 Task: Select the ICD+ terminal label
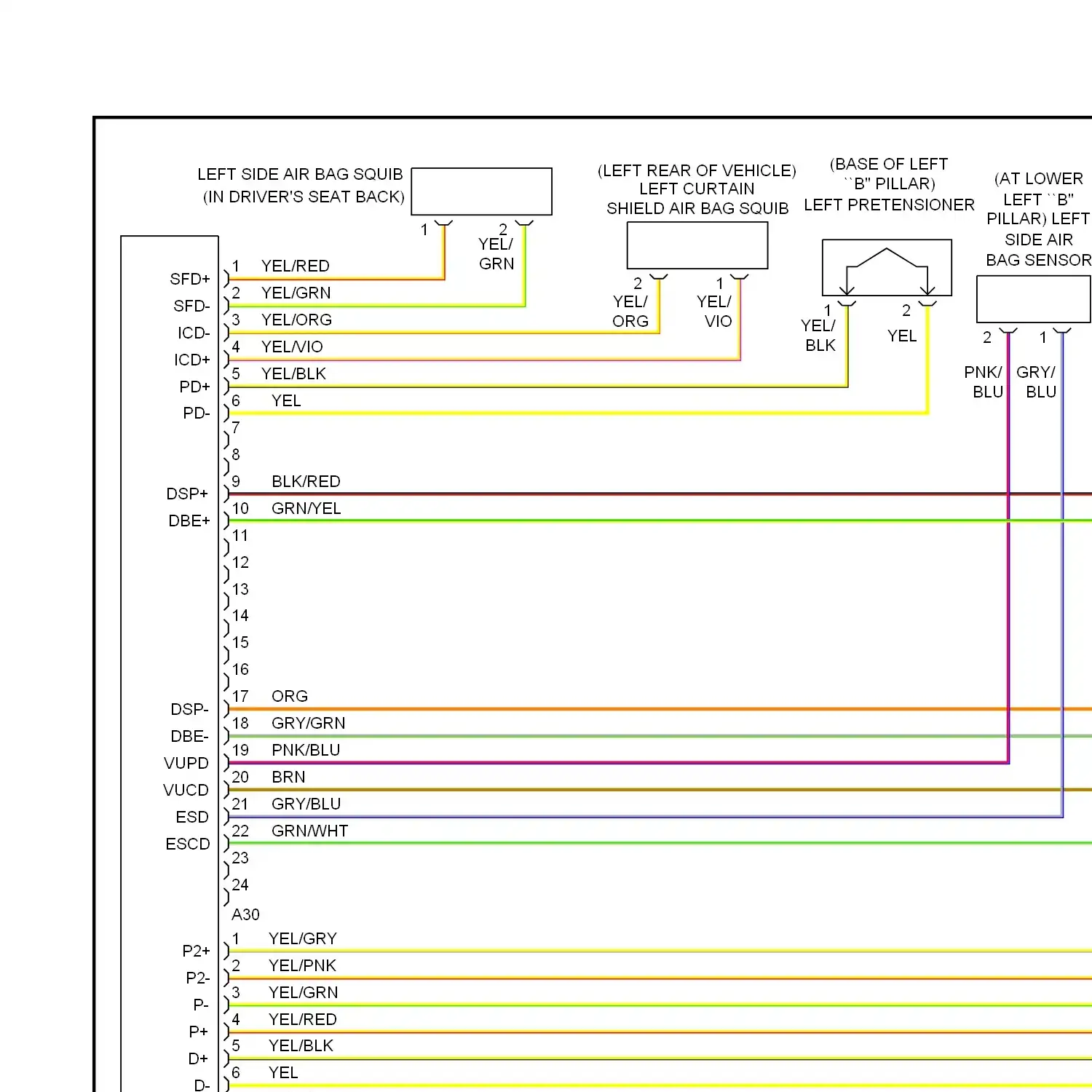pyautogui.click(x=191, y=360)
